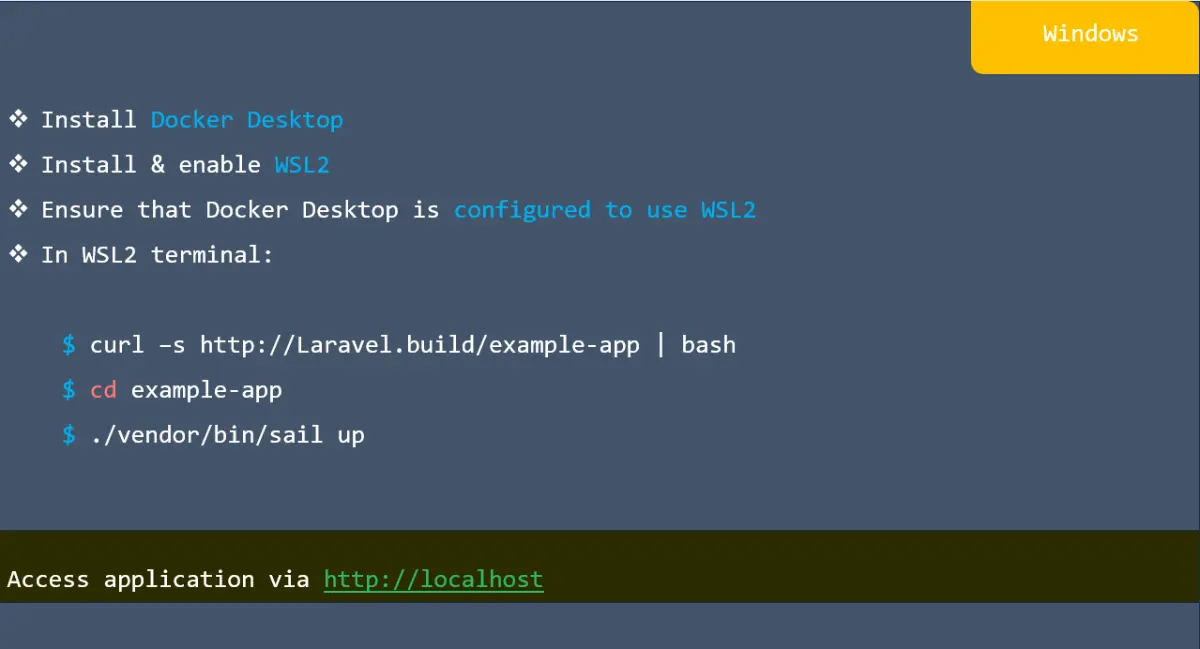1200x649 pixels.
Task: Select the diamond bullet before Ensure that Docker
Action: (19, 210)
